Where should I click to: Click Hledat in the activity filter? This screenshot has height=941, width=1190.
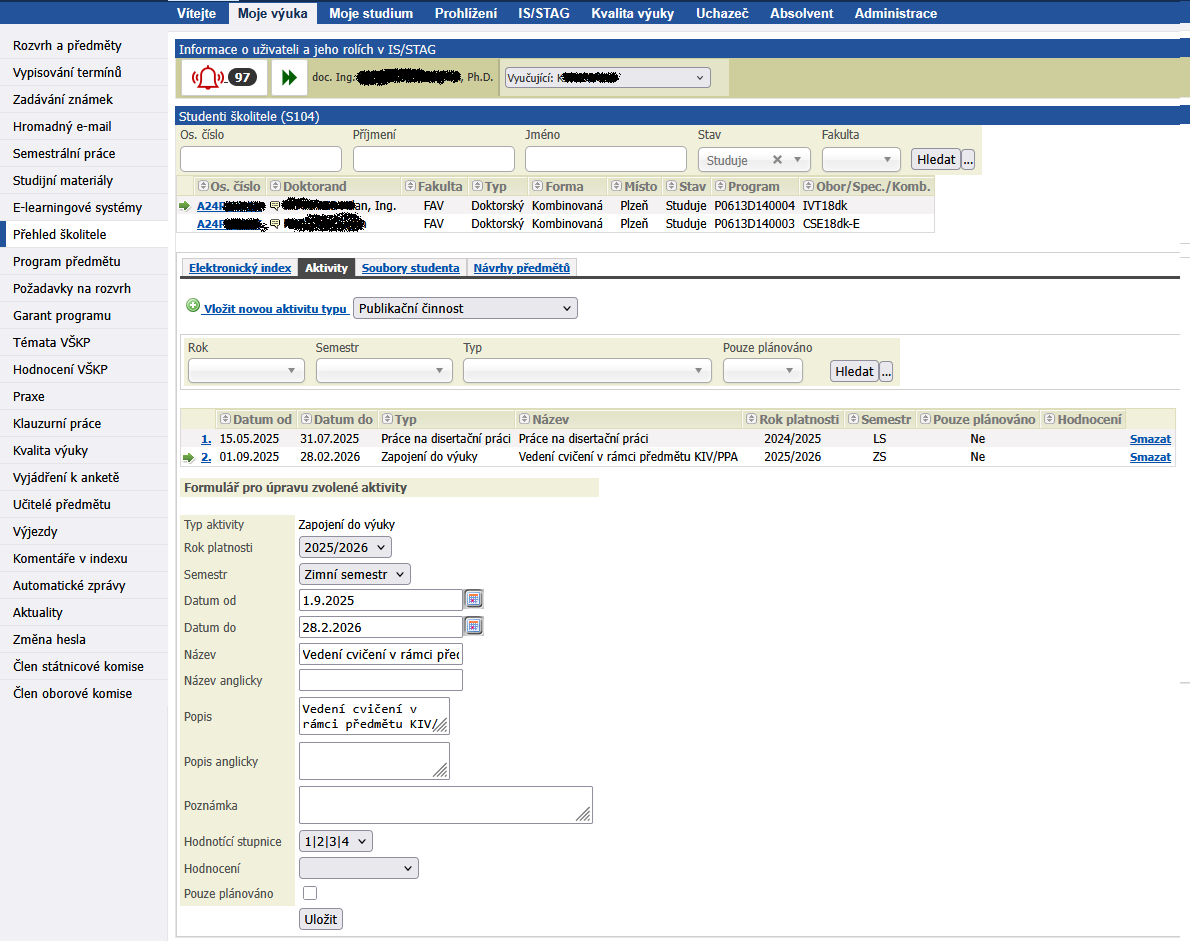coord(855,371)
